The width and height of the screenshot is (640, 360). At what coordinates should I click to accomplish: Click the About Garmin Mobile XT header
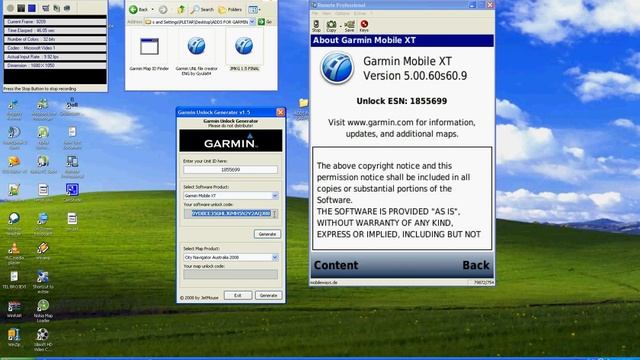click(402, 40)
